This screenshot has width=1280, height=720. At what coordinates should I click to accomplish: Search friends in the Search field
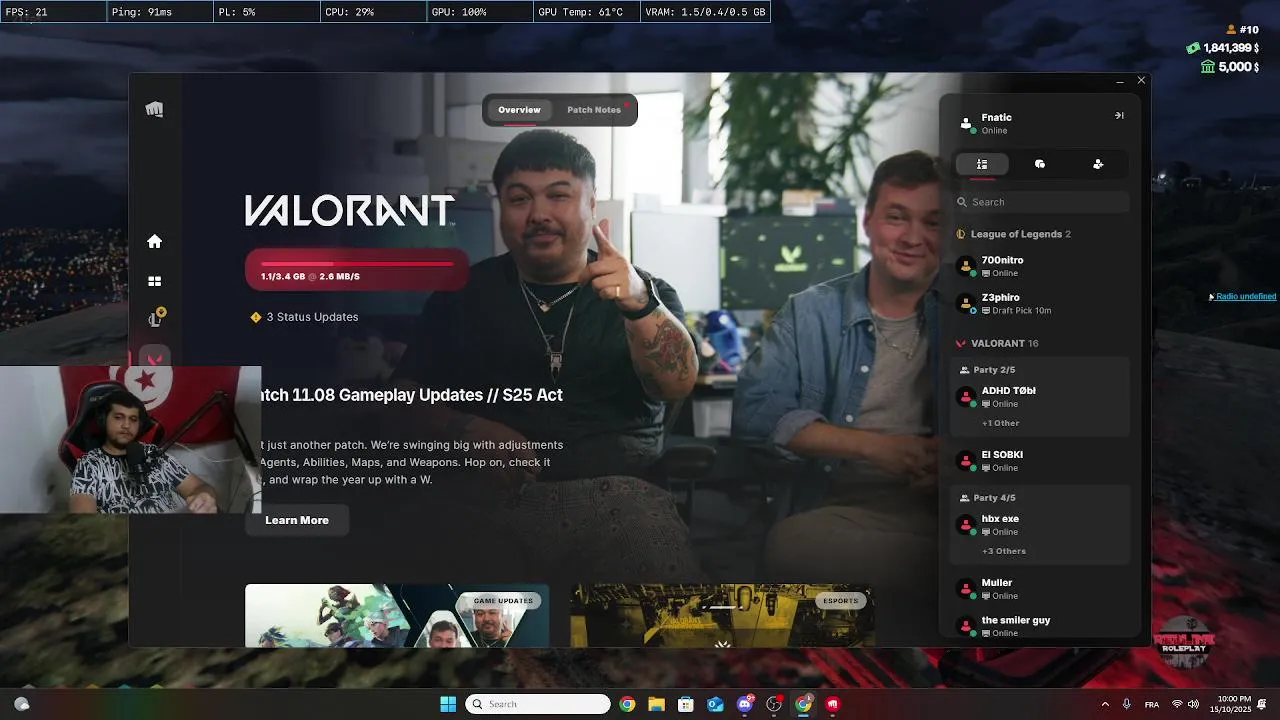pyautogui.click(x=1041, y=202)
